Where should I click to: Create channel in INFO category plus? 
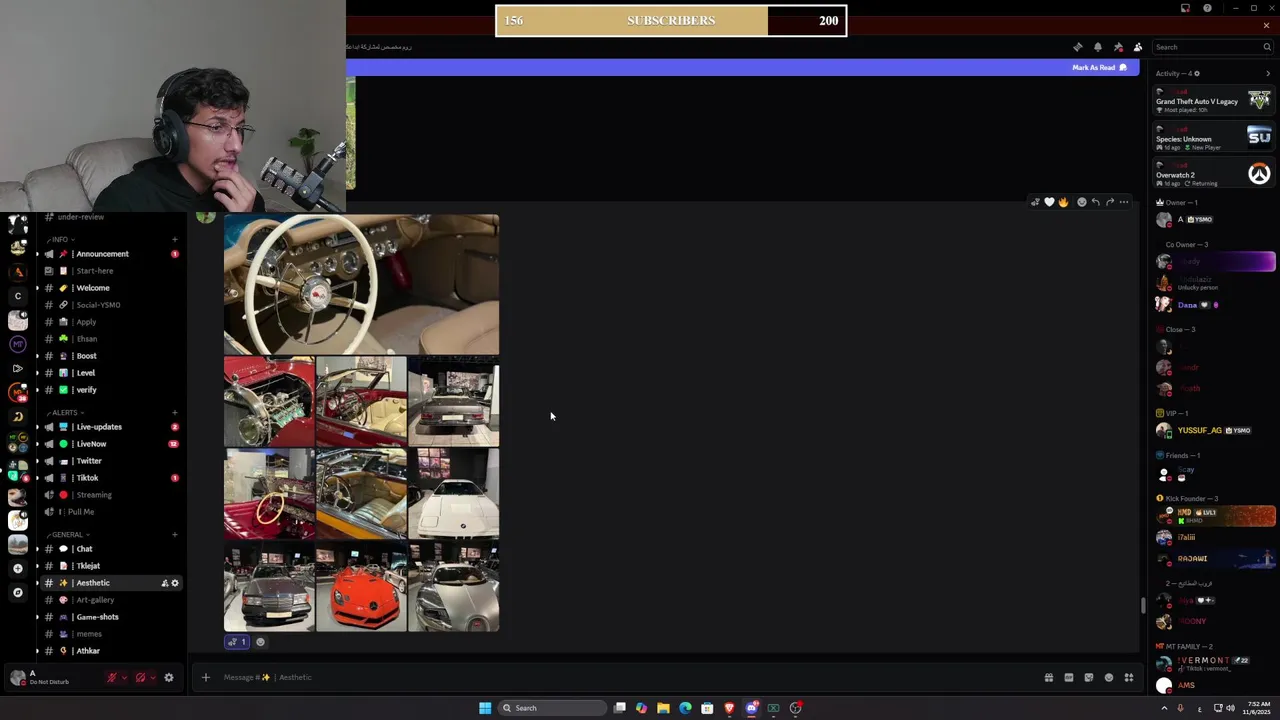click(174, 240)
